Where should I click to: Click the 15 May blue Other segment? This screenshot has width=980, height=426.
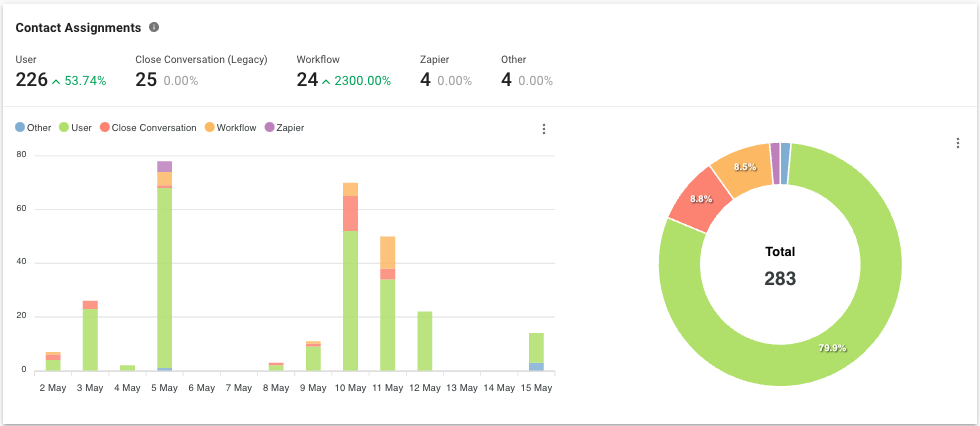coord(536,367)
